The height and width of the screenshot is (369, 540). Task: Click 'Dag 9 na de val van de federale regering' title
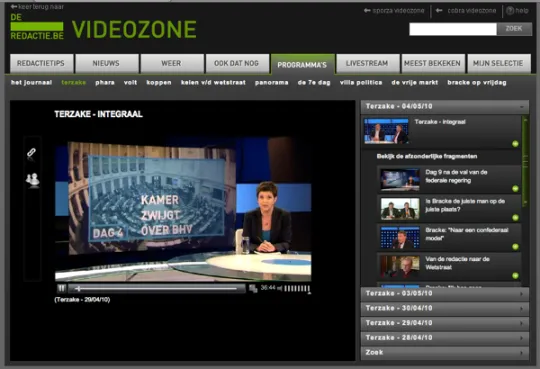point(456,176)
